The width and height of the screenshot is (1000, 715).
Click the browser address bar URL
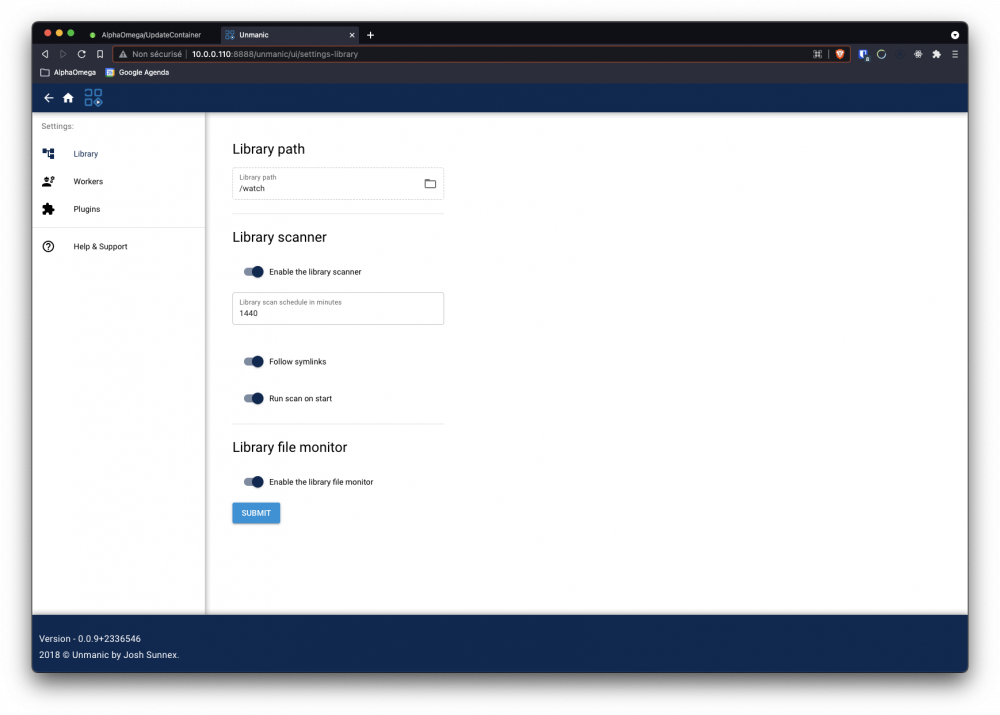[x=275, y=54]
